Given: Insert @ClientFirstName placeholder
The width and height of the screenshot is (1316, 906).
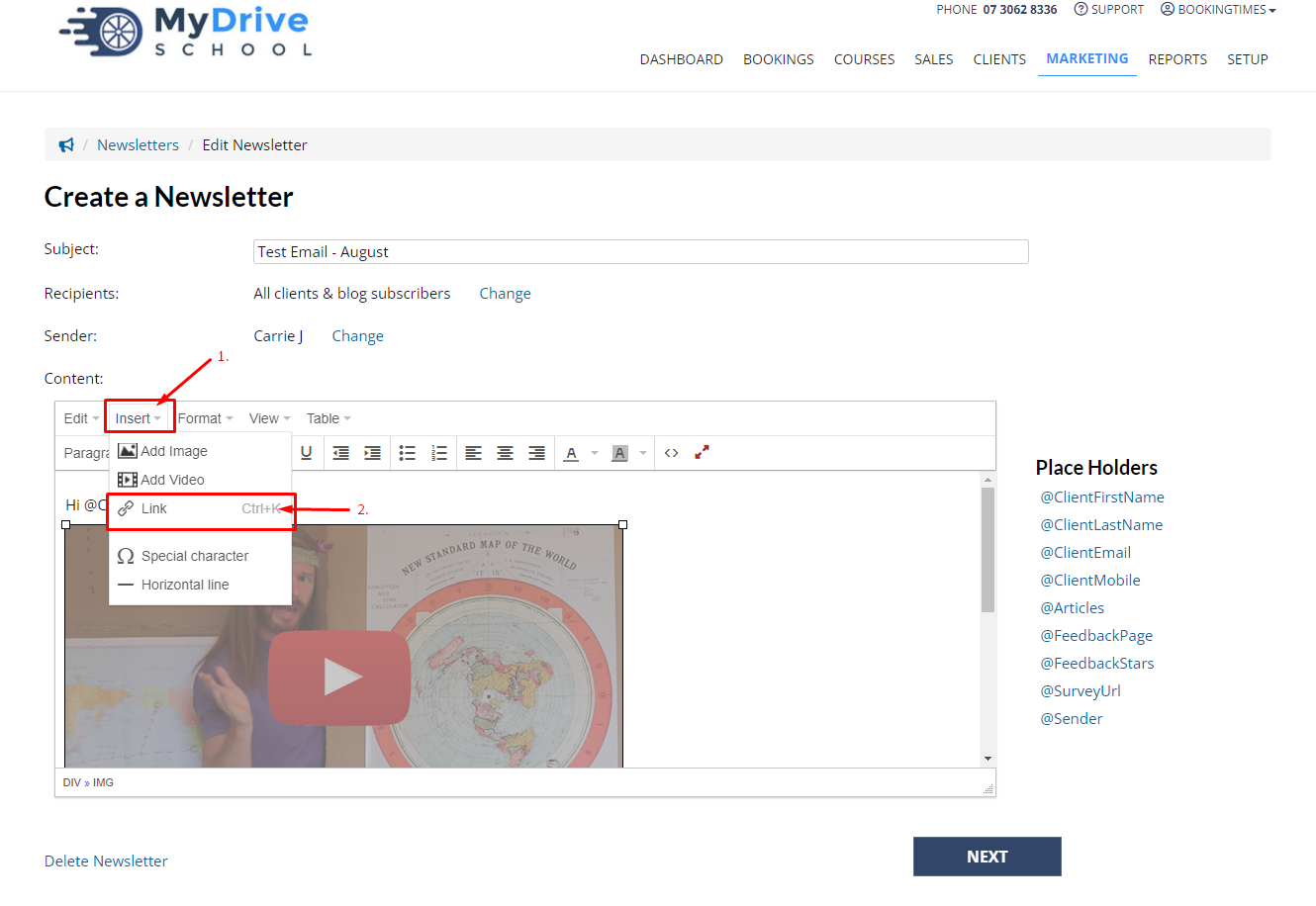Looking at the screenshot, I should point(1102,498).
